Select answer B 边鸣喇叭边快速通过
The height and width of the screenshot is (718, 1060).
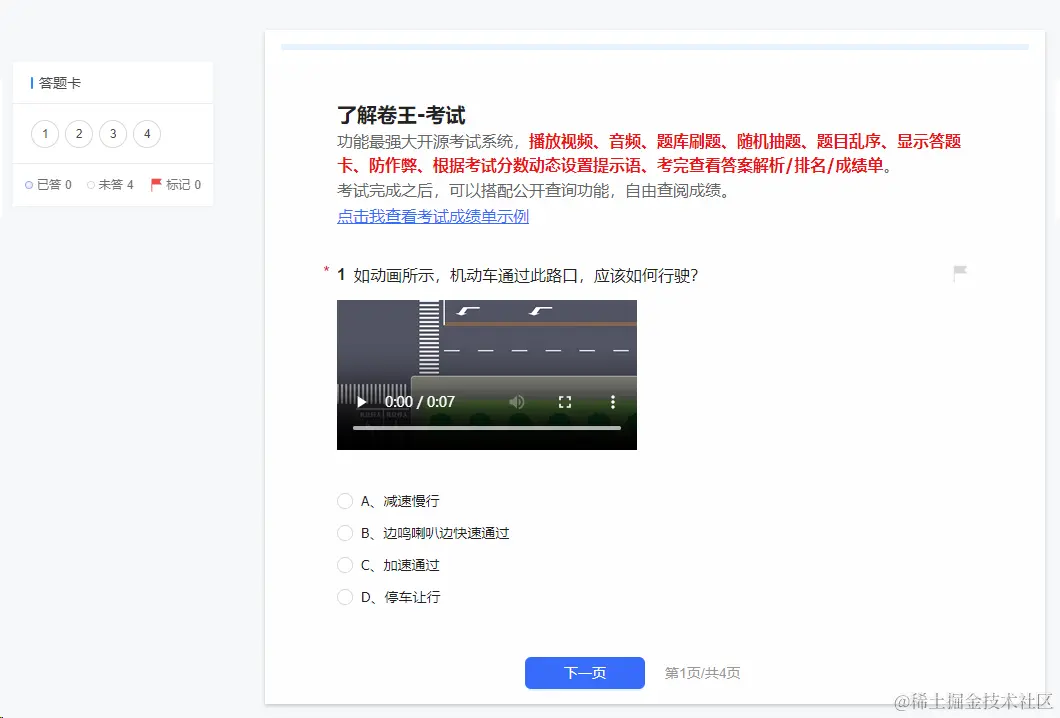click(x=345, y=532)
